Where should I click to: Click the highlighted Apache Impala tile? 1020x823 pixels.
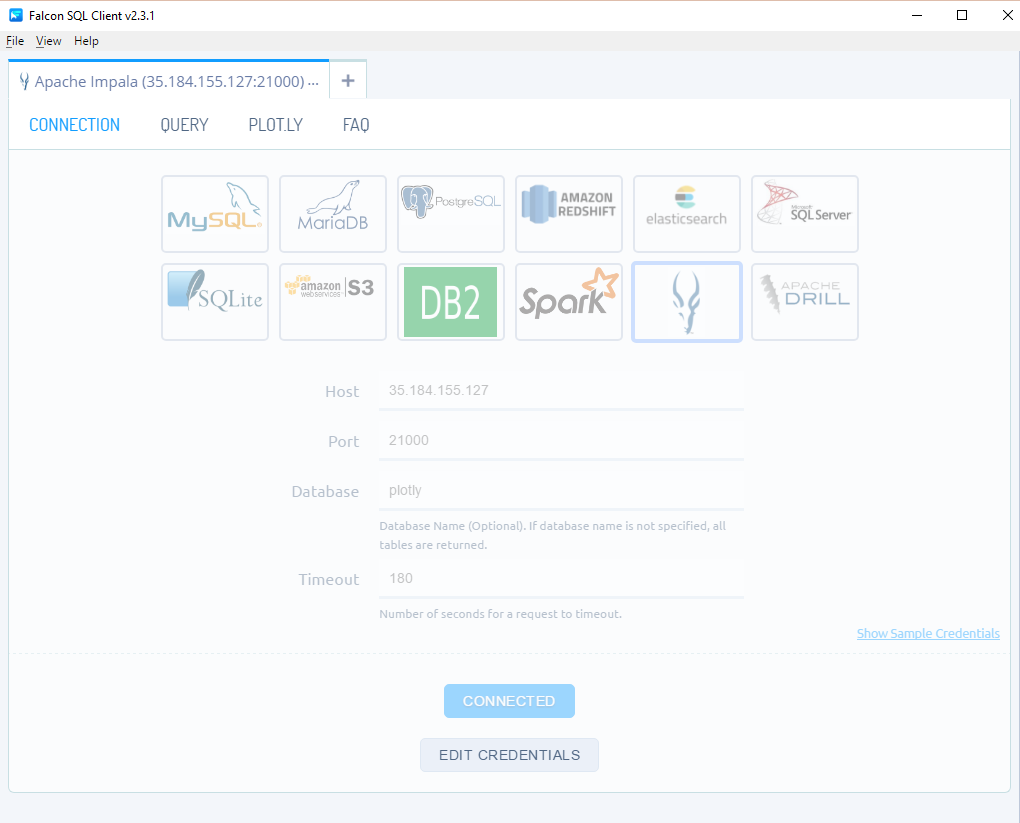coord(687,302)
